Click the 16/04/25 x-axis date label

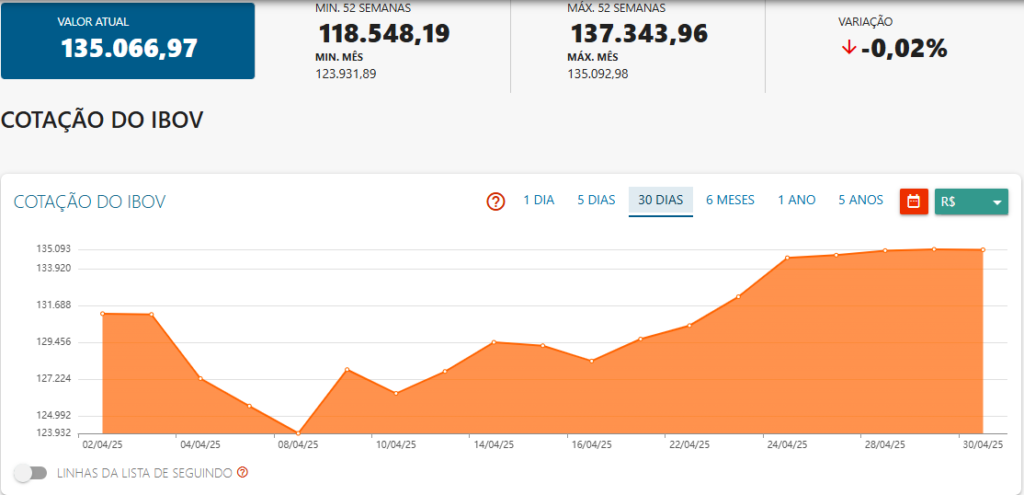click(592, 445)
